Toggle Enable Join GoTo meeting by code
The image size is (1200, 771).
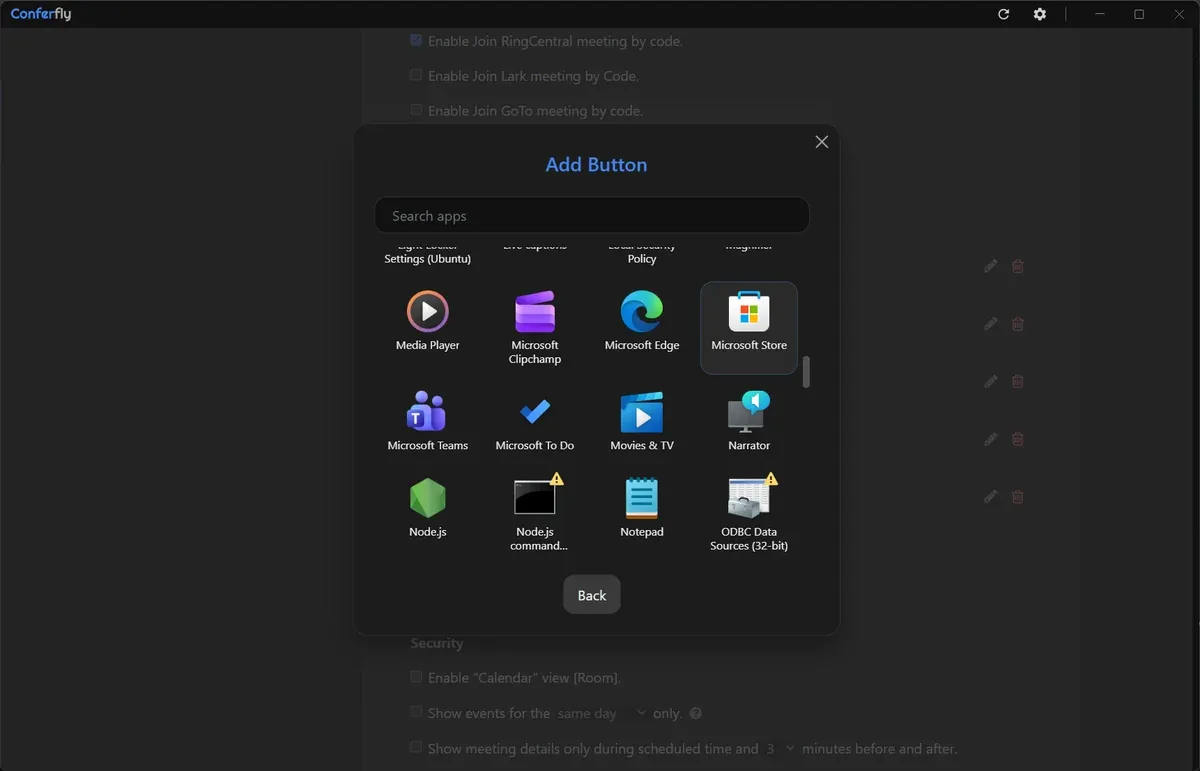click(x=416, y=110)
